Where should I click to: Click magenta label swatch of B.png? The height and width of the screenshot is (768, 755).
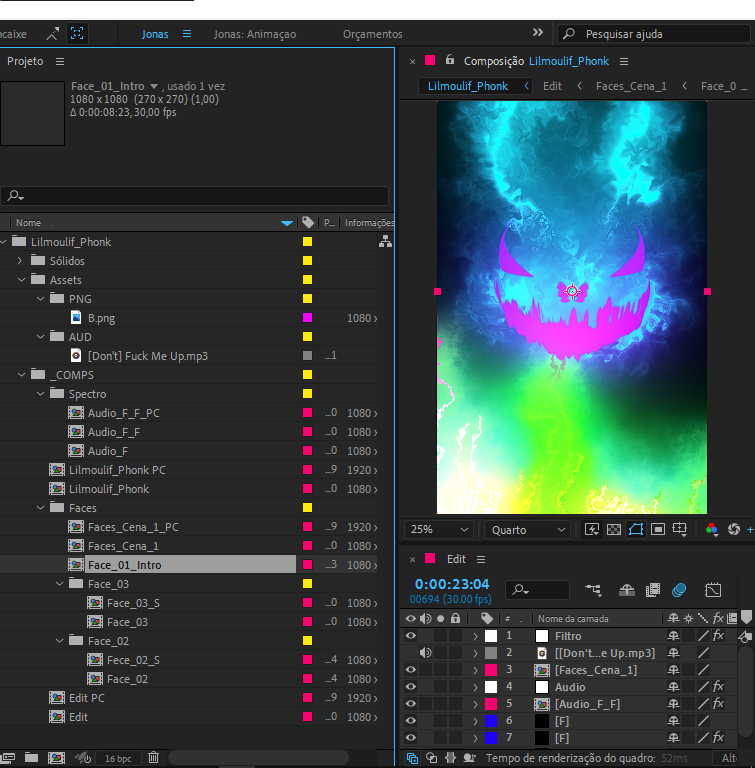point(308,317)
